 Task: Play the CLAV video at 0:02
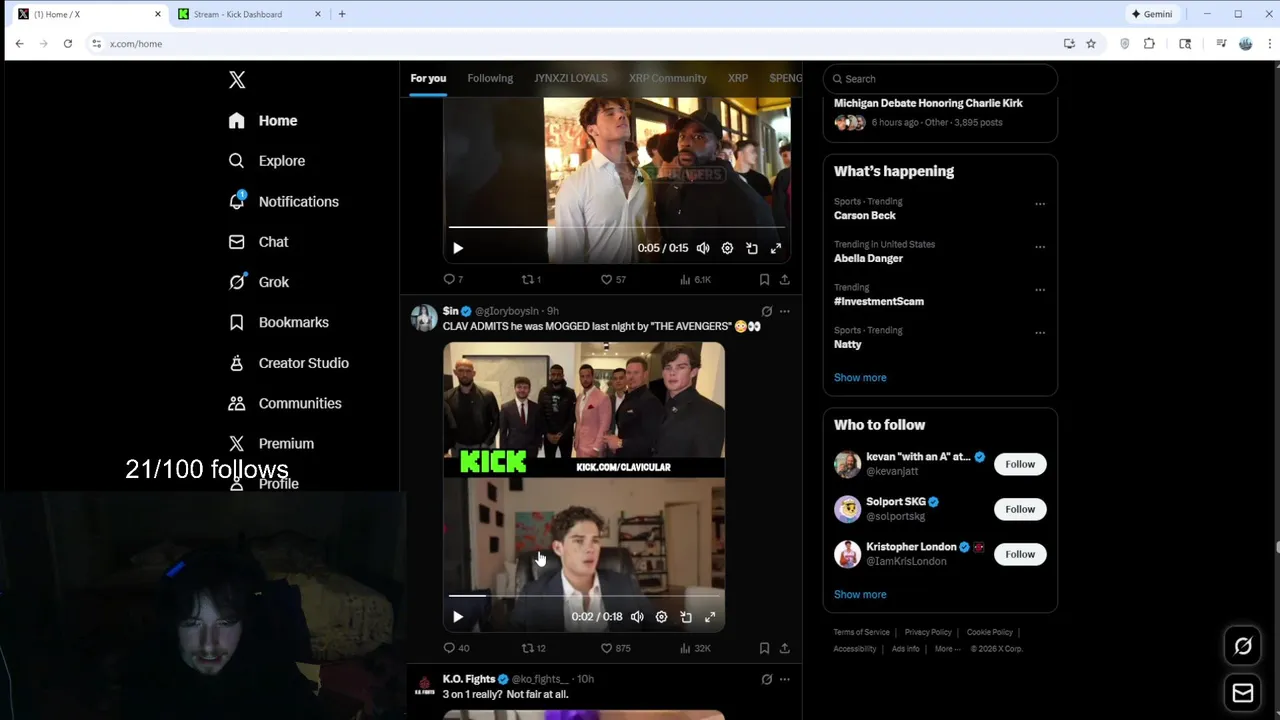pos(458,617)
